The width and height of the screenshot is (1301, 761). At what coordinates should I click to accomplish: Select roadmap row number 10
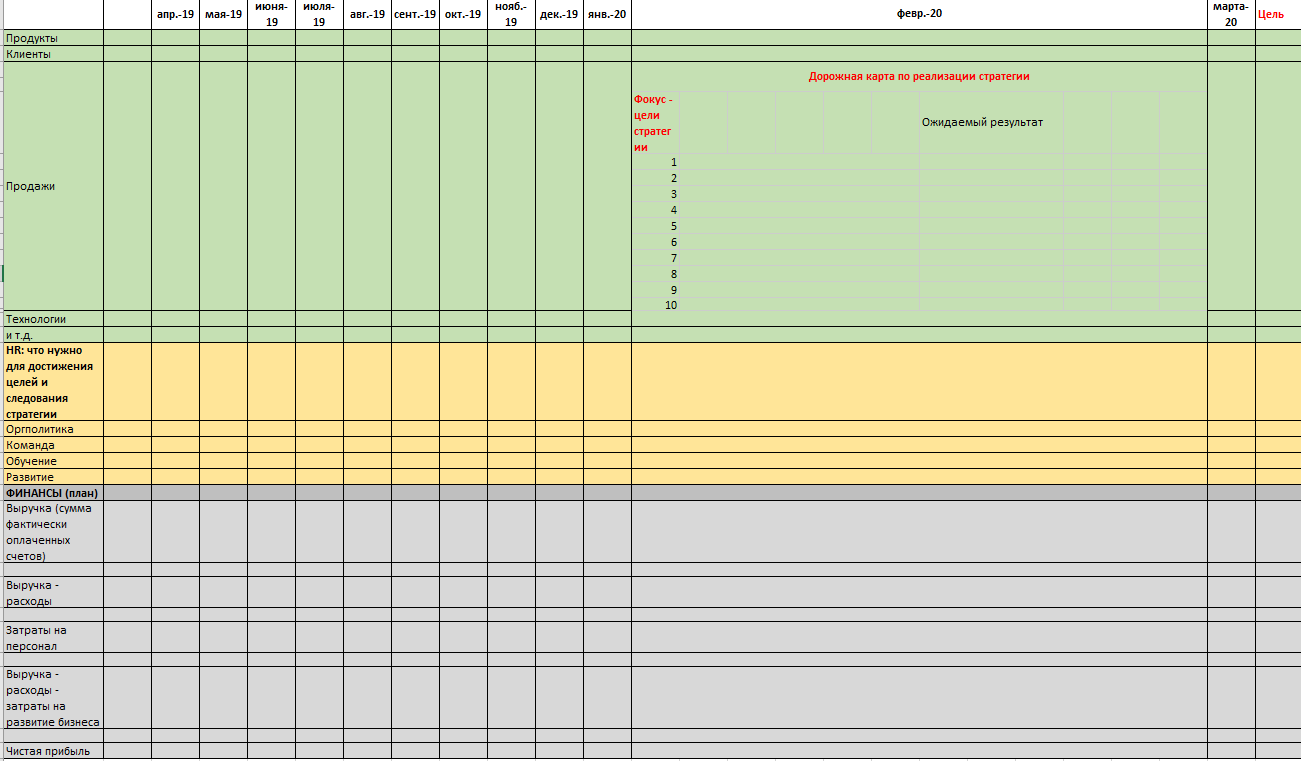pos(655,305)
